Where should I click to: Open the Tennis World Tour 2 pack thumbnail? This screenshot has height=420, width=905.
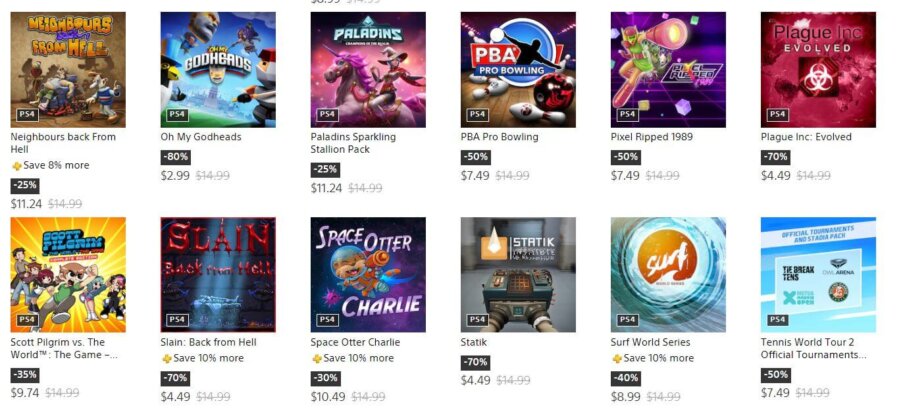pyautogui.click(x=818, y=275)
